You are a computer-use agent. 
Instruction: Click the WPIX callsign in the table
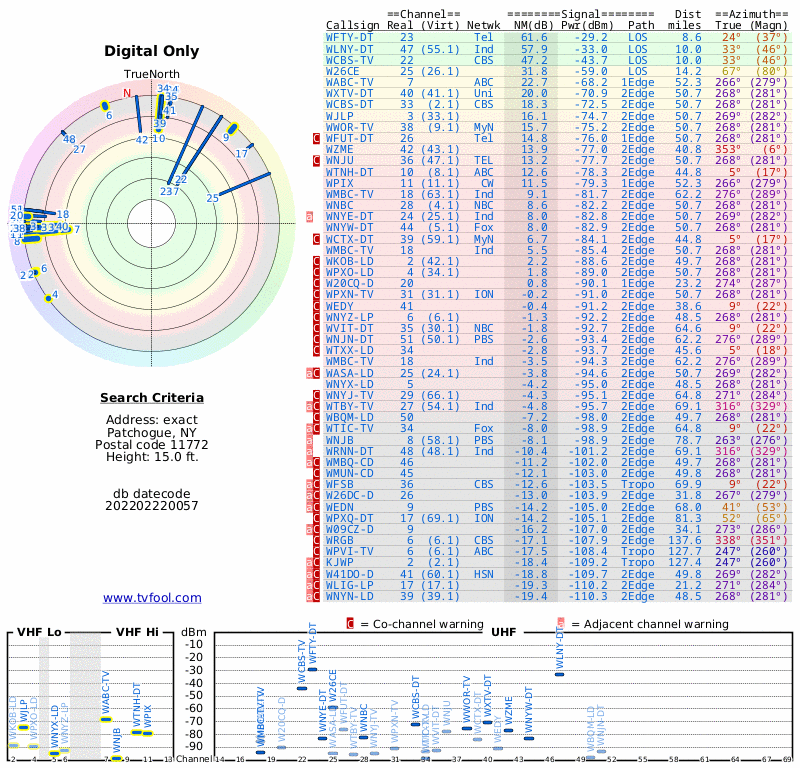click(x=339, y=183)
